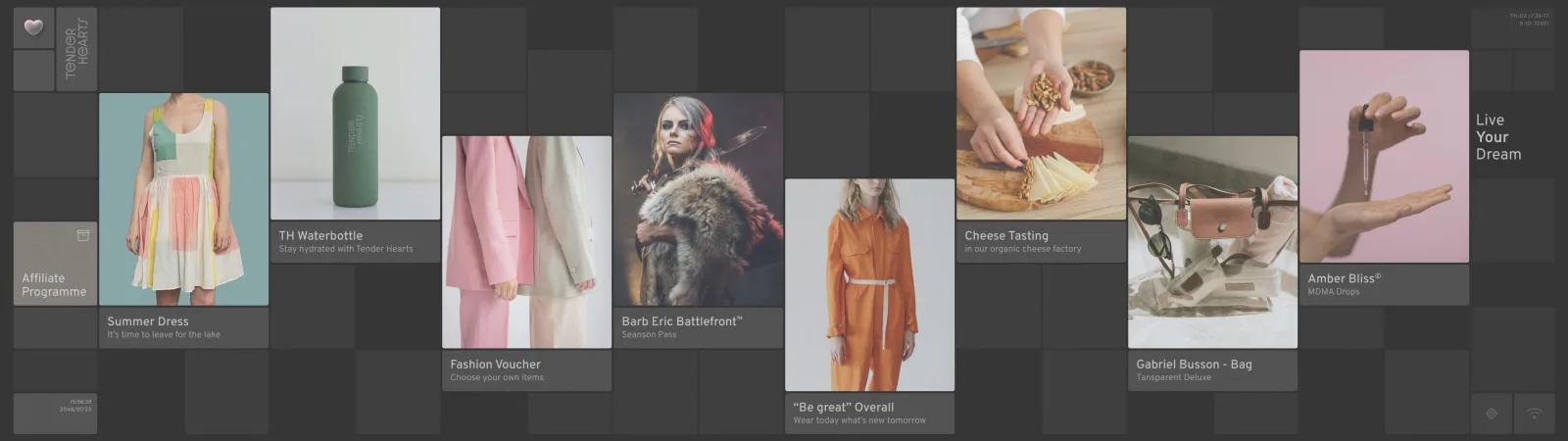Click the Tender Hearts vertical logo
The width and height of the screenshot is (1568, 441).
coord(76,50)
